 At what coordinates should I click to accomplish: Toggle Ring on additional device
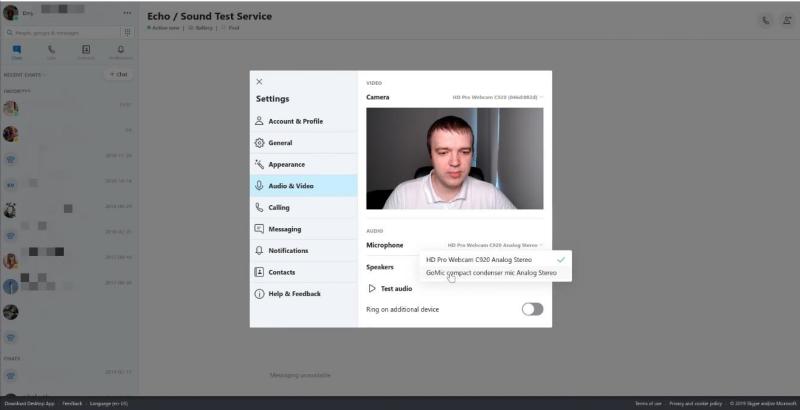coord(532,309)
